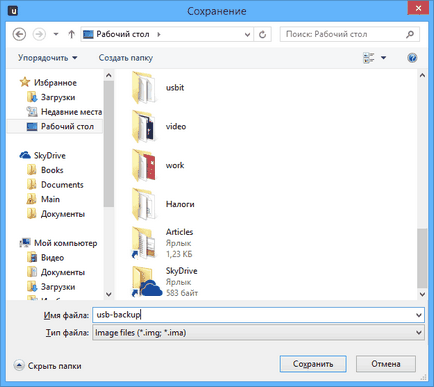
Task: Click the Сохранить button
Action: click(x=313, y=364)
